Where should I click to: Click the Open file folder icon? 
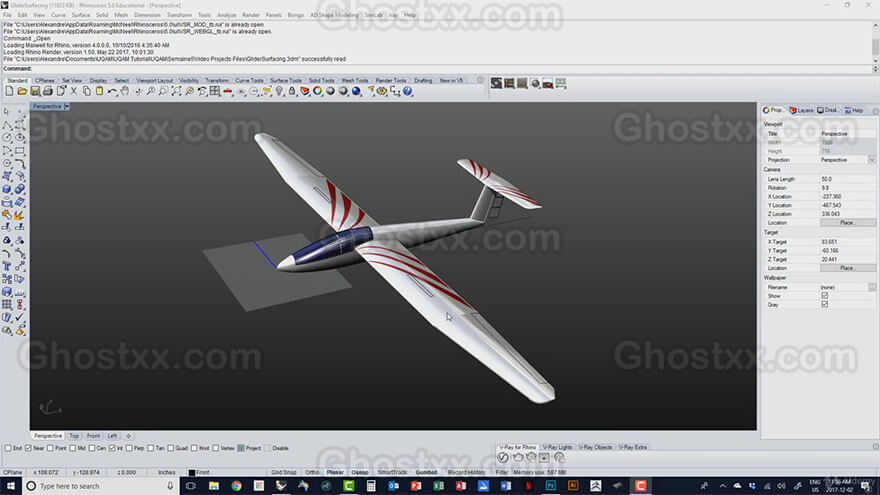coord(22,91)
